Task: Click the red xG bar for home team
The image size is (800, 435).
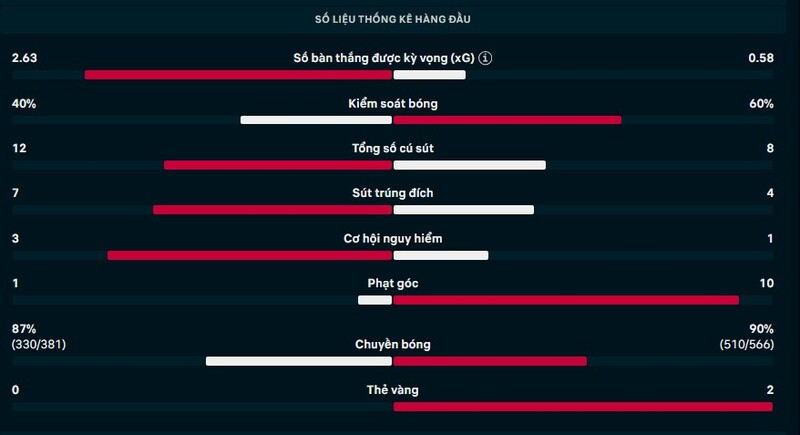Action: point(238,75)
